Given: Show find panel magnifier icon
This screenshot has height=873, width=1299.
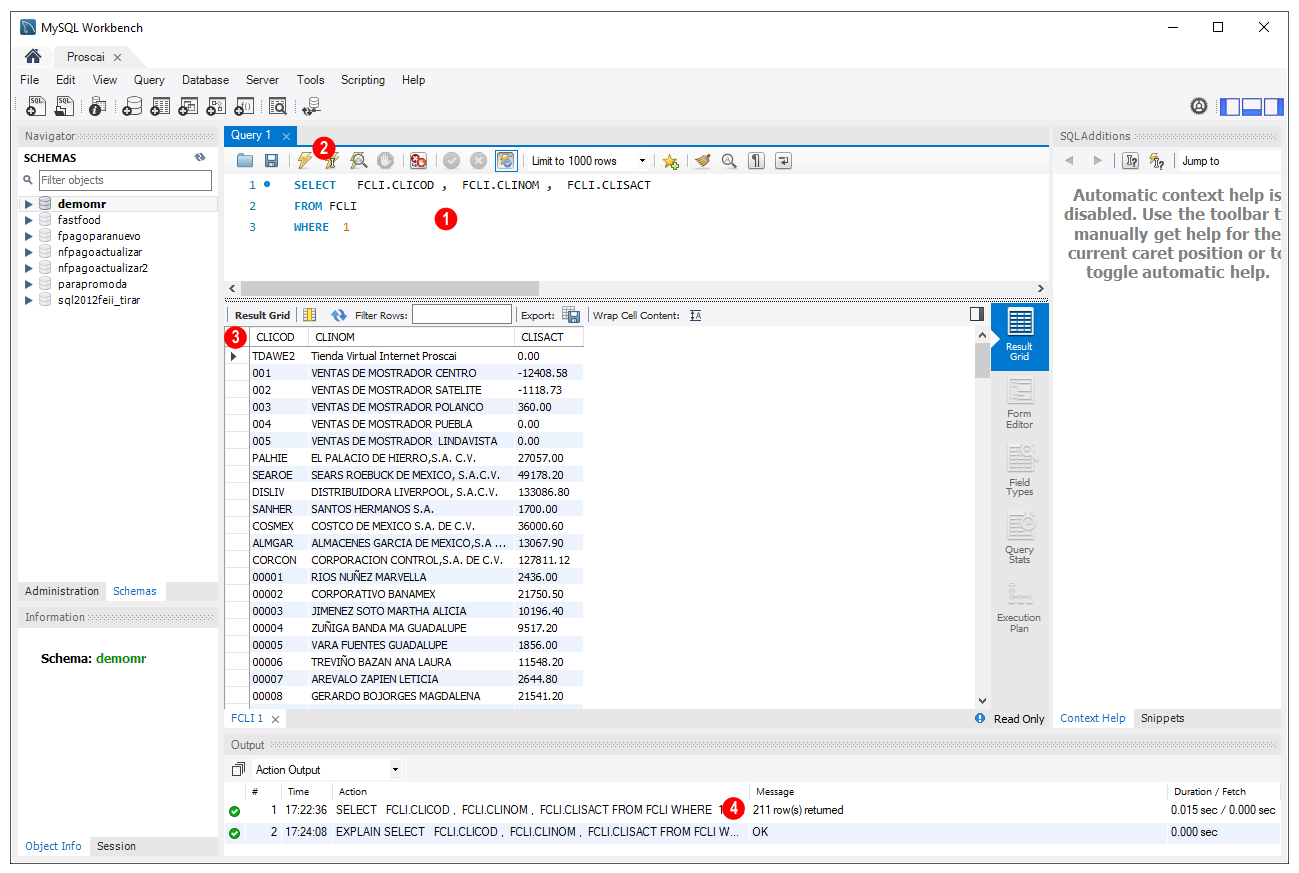Looking at the screenshot, I should [729, 160].
